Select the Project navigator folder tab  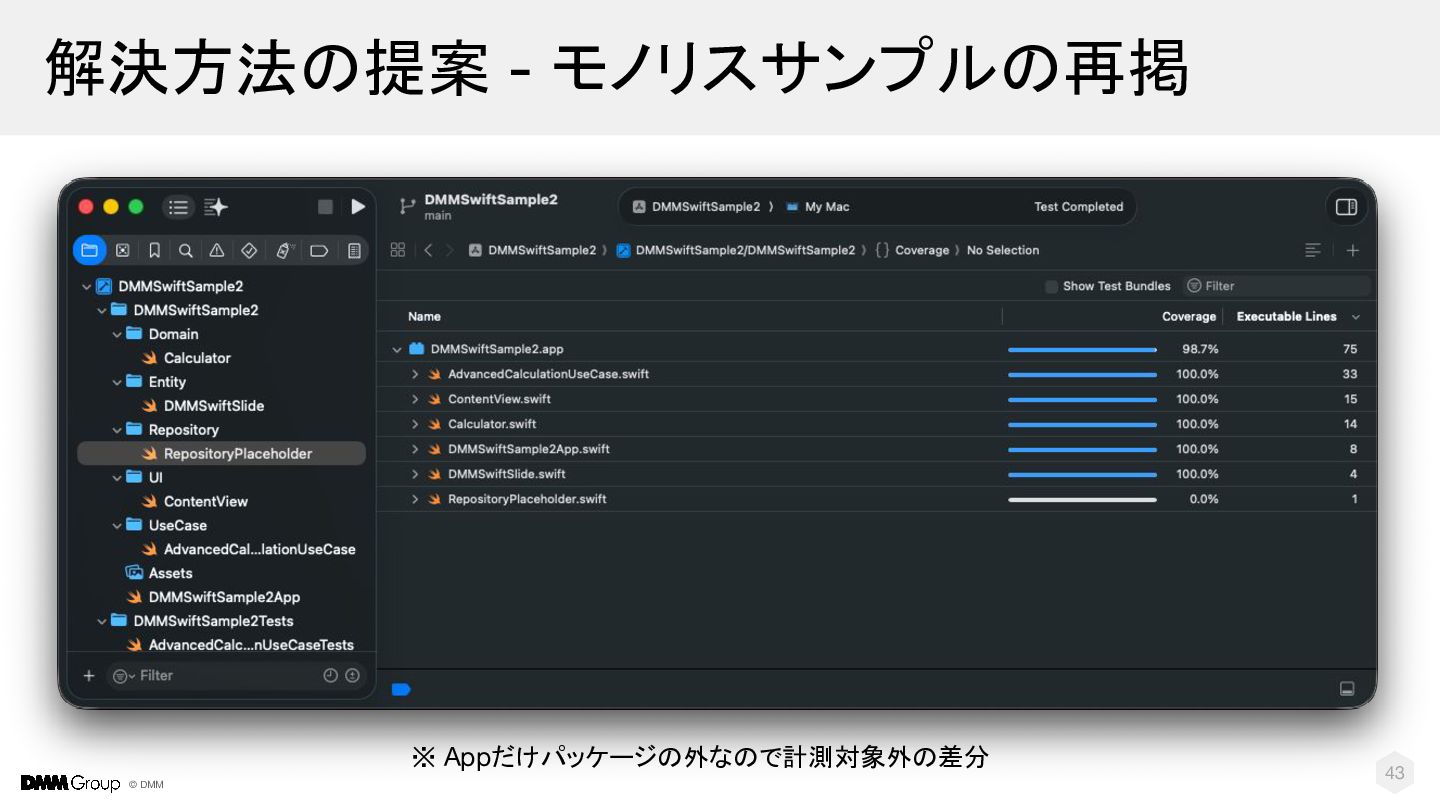pos(90,250)
